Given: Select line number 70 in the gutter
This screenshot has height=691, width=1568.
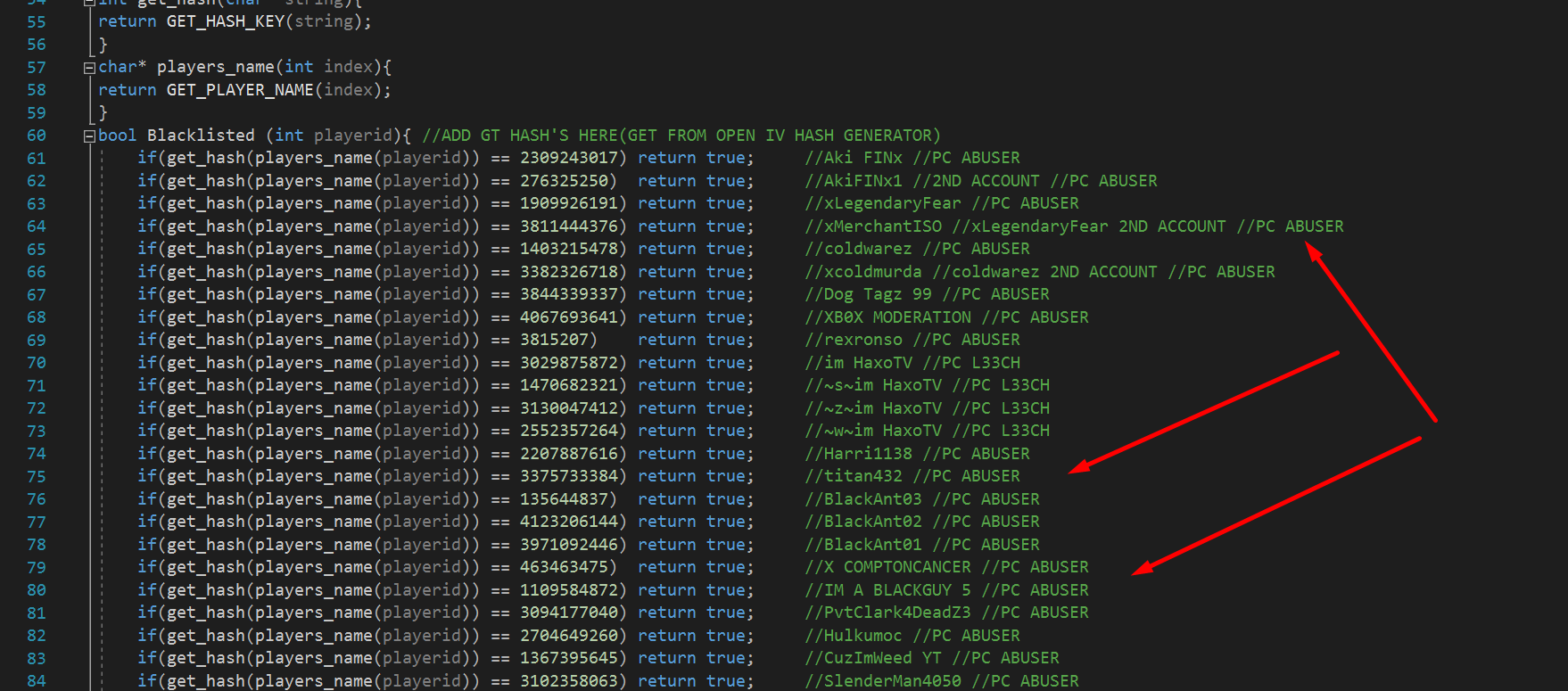Looking at the screenshot, I should click(x=36, y=363).
